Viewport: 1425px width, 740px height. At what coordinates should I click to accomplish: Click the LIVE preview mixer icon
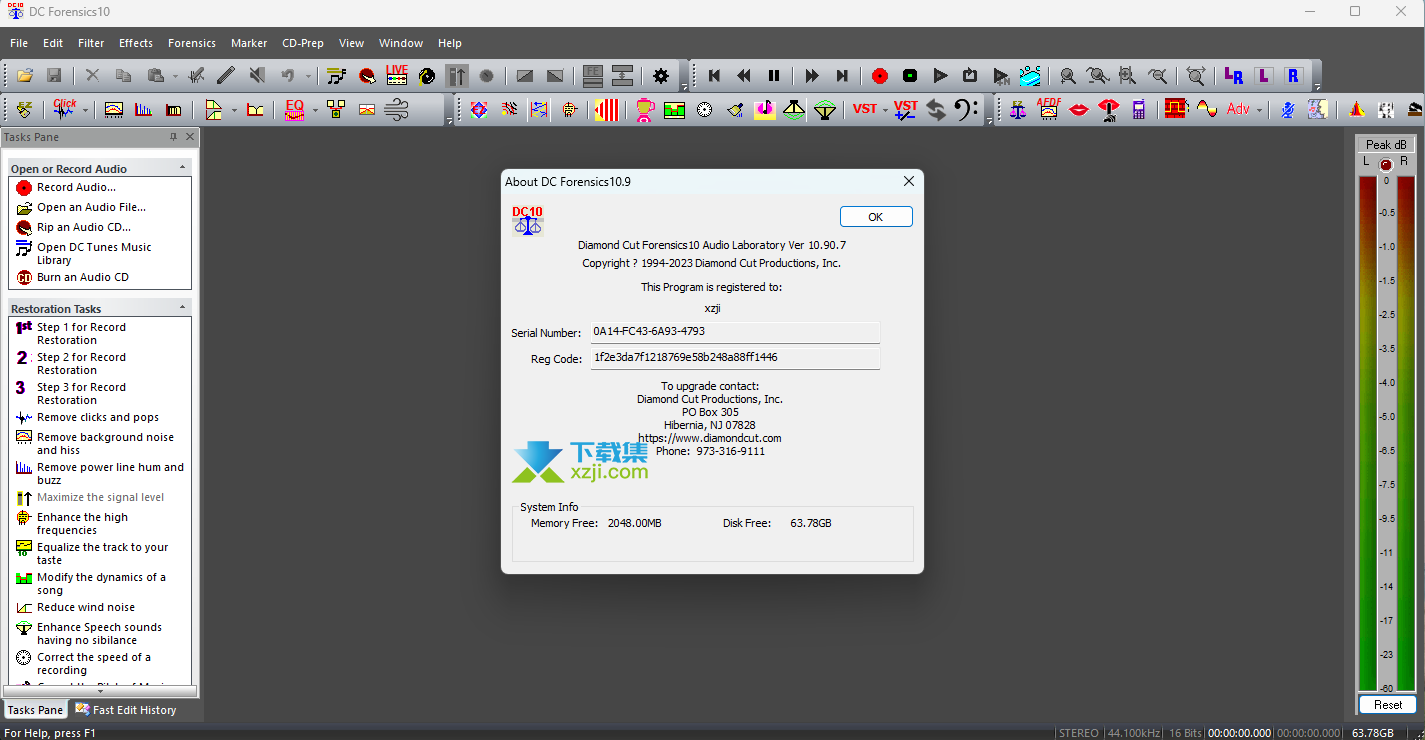tap(397, 76)
